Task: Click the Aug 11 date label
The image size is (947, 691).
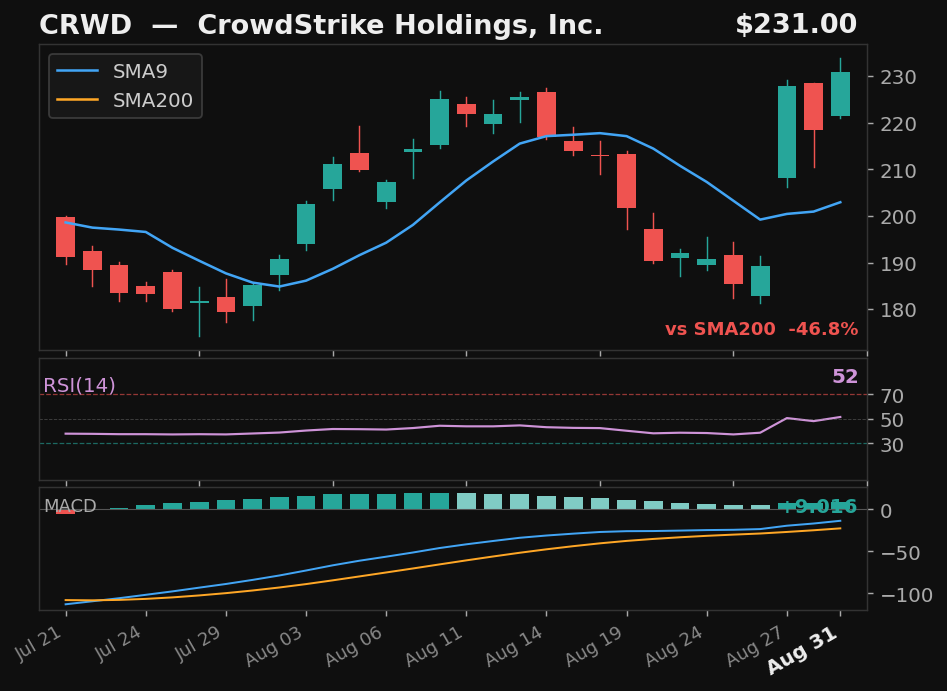Action: point(435,646)
